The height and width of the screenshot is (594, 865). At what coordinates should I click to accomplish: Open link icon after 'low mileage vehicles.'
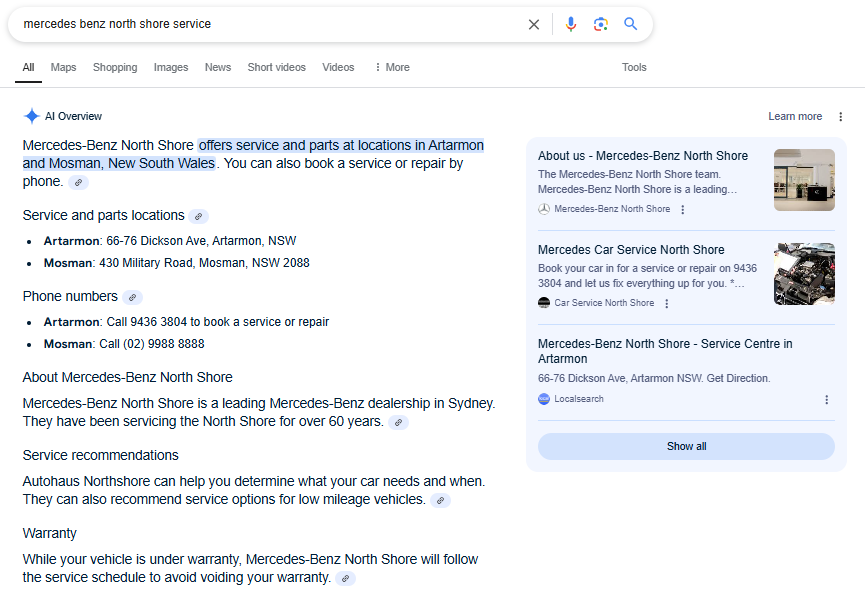tap(440, 500)
